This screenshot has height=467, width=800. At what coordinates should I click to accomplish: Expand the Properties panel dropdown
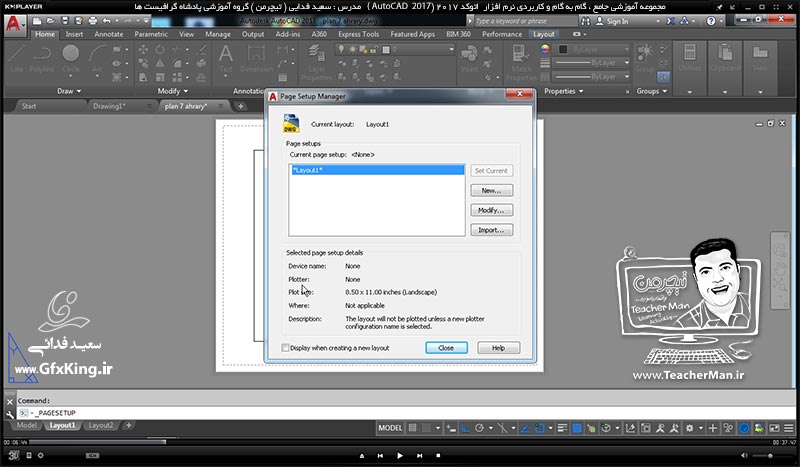[564, 91]
